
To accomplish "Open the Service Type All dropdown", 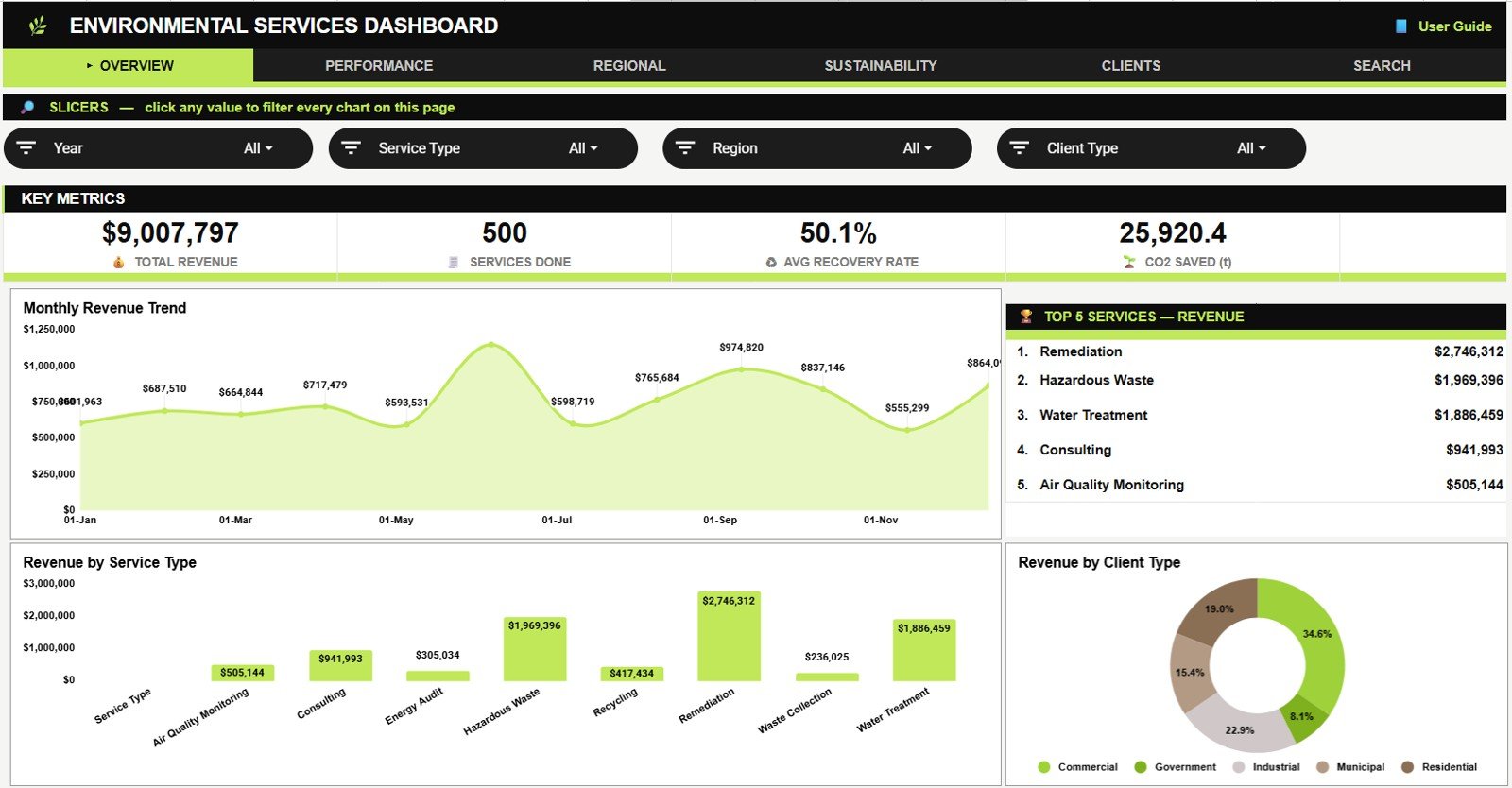I will pyautogui.click(x=583, y=148).
